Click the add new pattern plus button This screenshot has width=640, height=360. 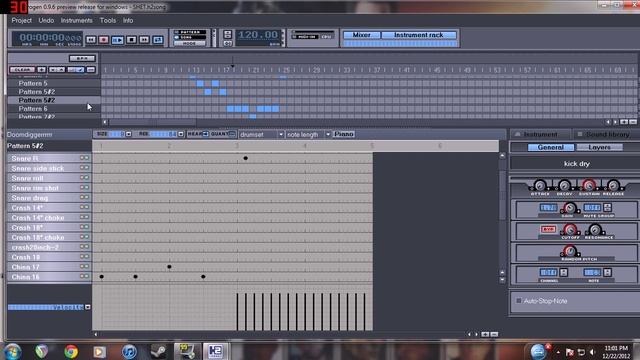42,70
